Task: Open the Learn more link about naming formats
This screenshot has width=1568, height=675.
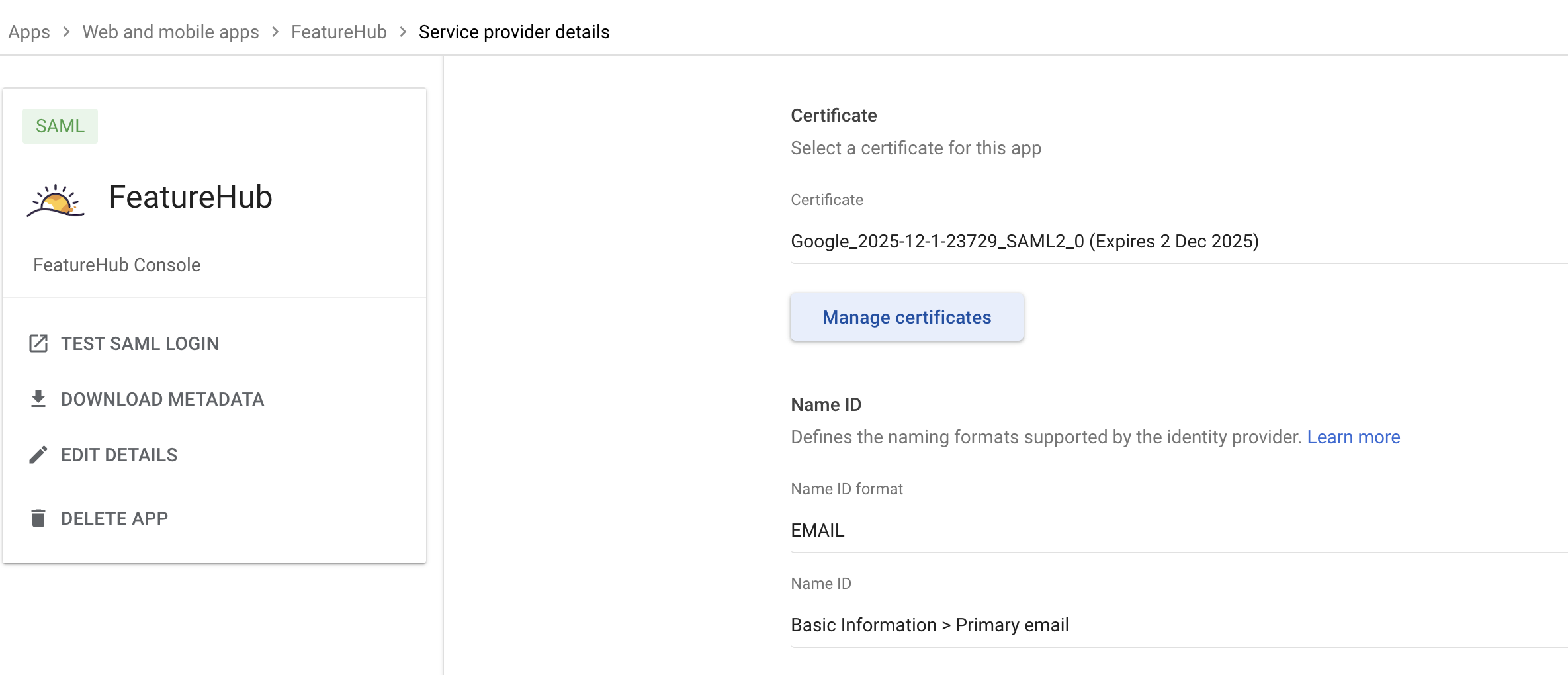Action: (x=1352, y=437)
